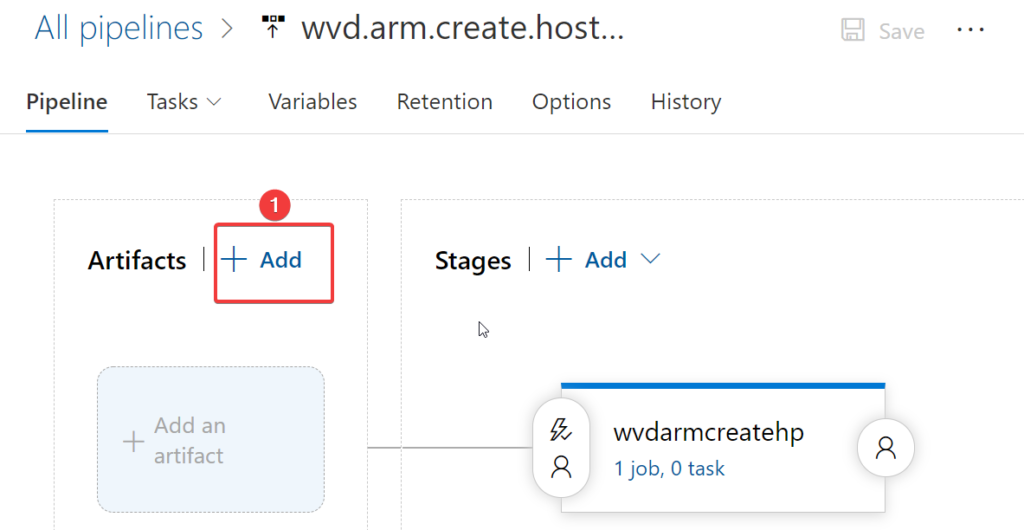Expand the Tasks tab dropdown chevron
1024x530 pixels.
click(x=214, y=102)
